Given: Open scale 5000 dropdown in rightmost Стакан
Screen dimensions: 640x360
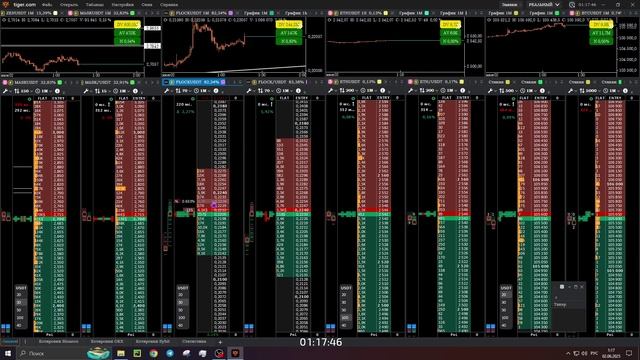Looking at the screenshot, I should 589,91.
